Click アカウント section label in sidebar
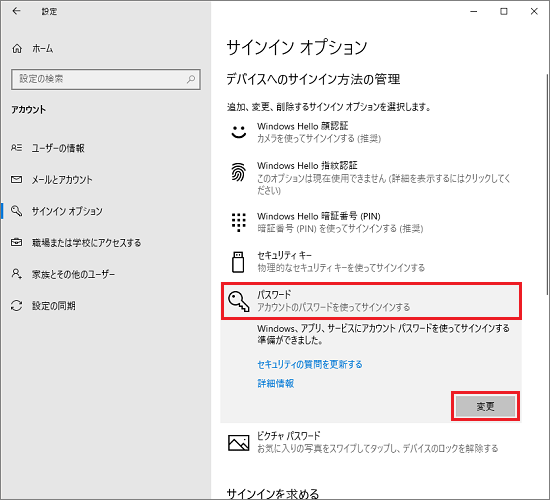The width and height of the screenshot is (550, 500). [x=28, y=110]
